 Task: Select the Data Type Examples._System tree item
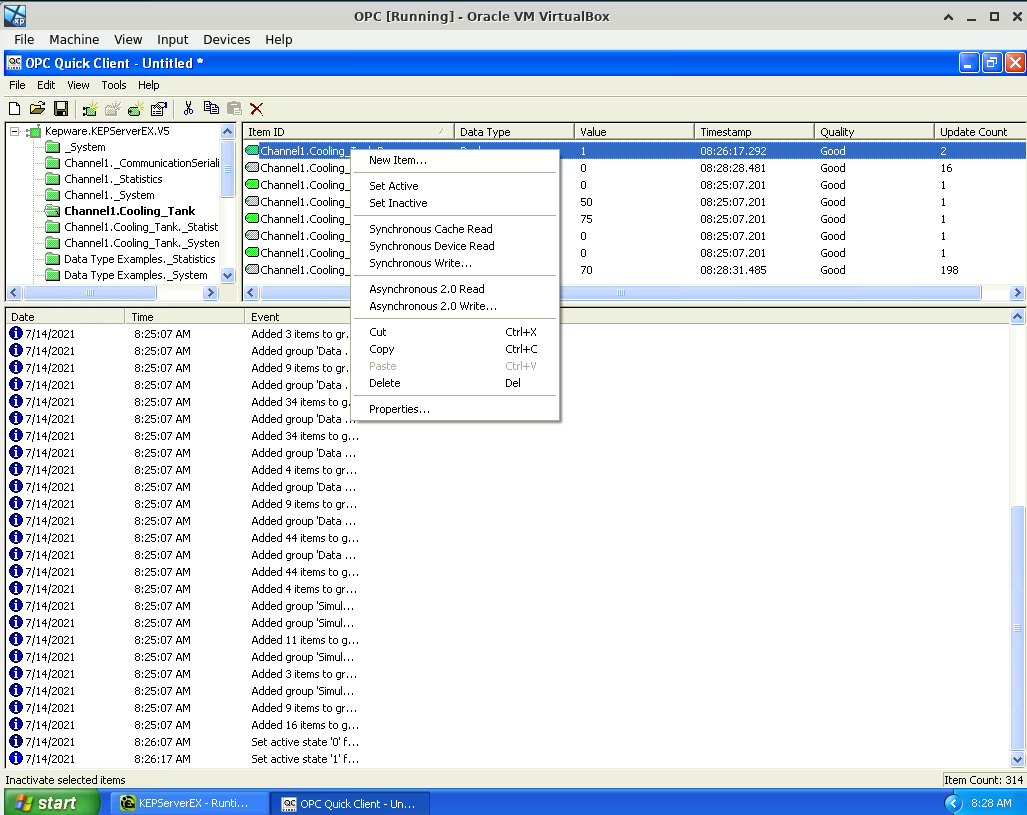click(x=136, y=275)
